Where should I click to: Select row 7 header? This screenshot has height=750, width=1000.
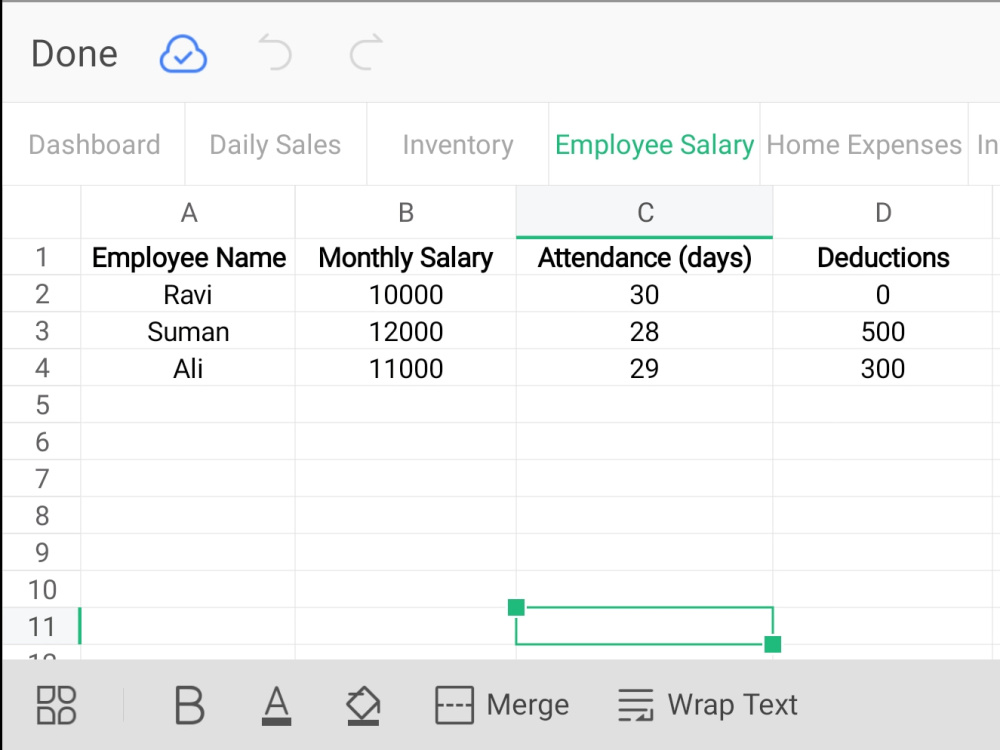coord(41,479)
